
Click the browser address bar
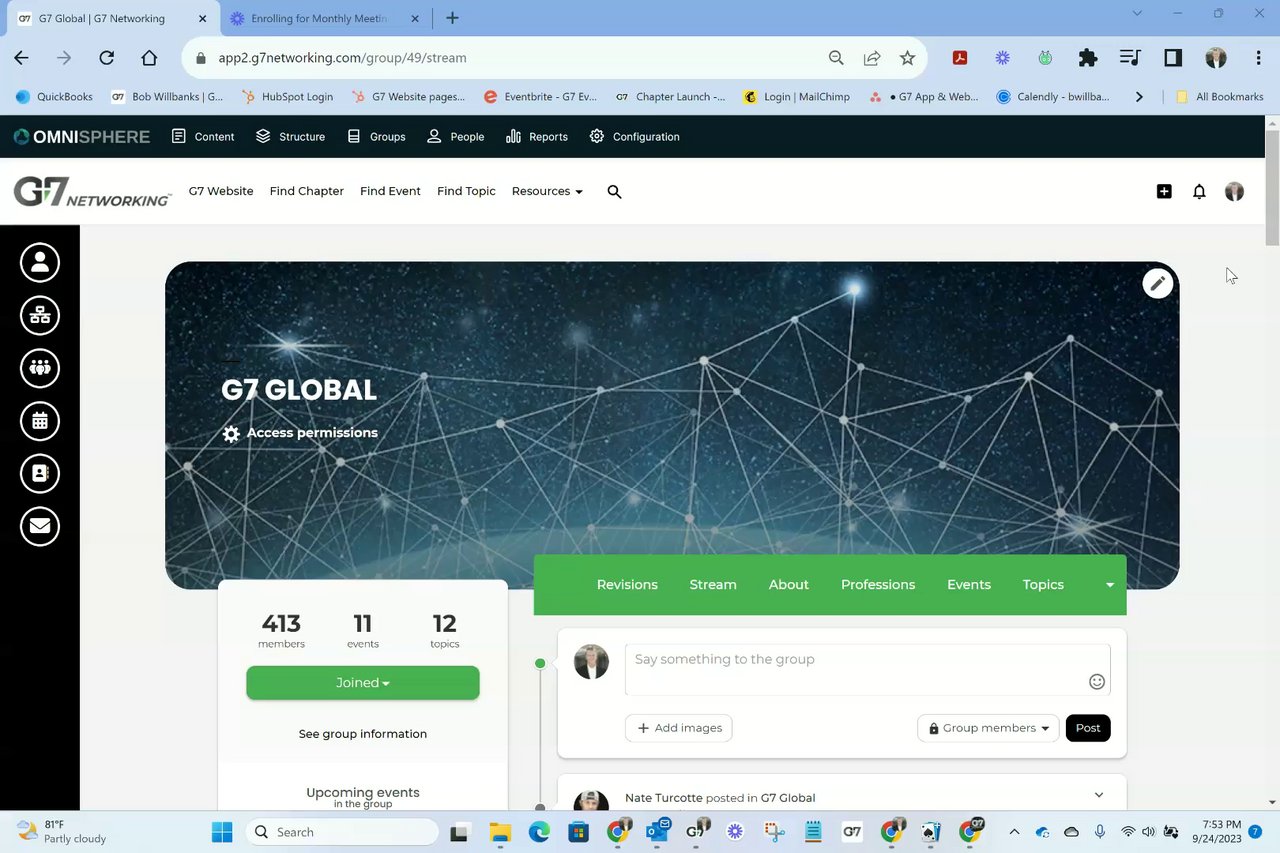click(x=510, y=58)
